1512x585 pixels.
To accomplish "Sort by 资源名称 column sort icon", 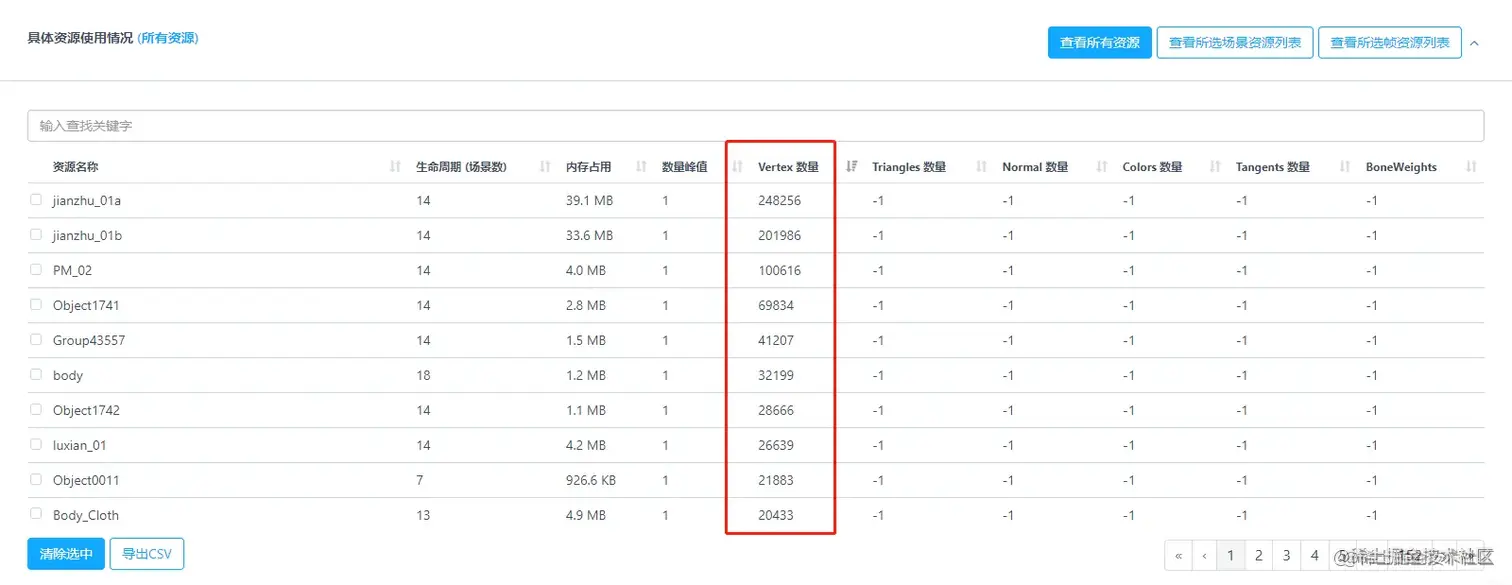I will coord(395,167).
